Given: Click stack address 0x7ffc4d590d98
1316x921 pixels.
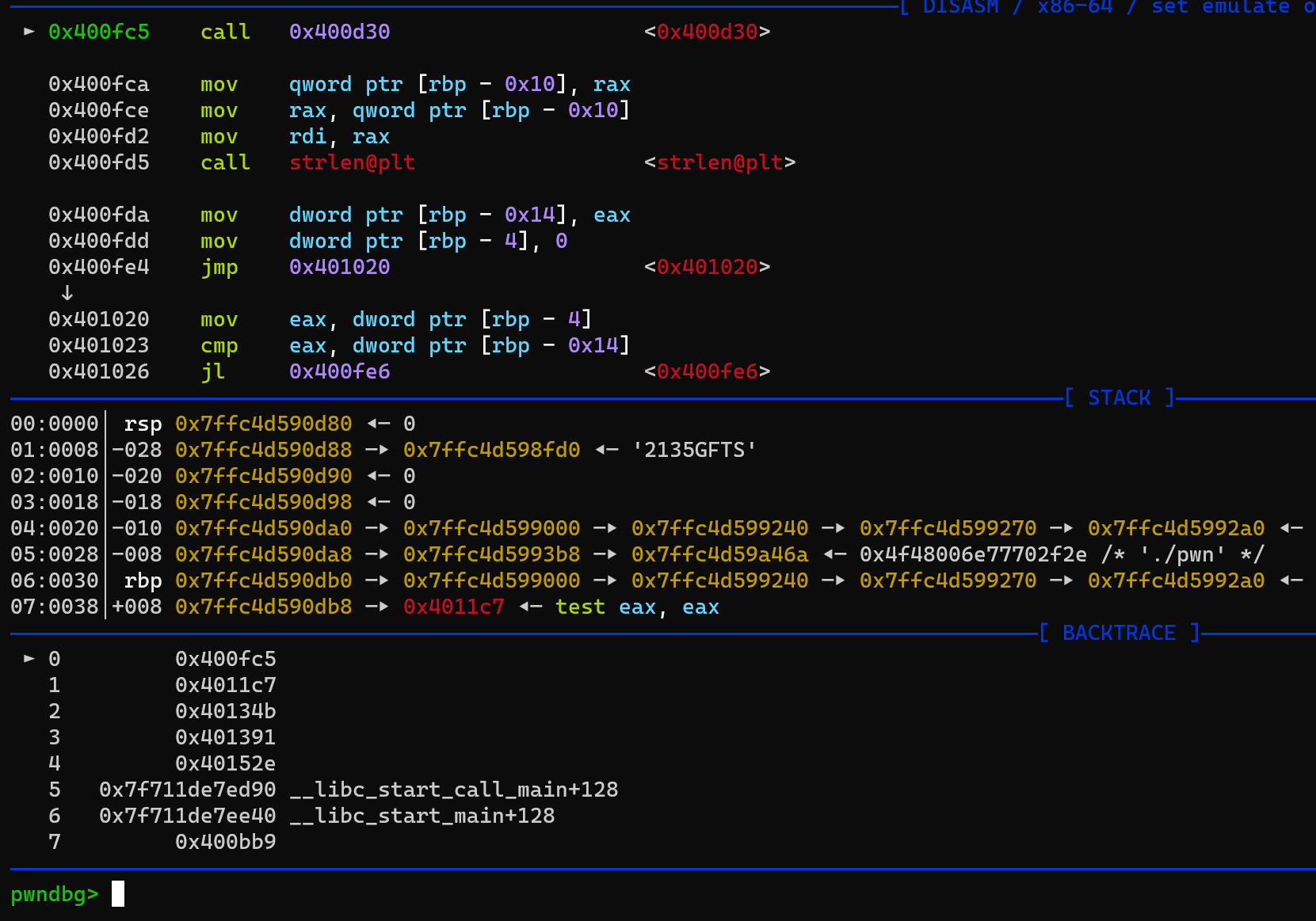Looking at the screenshot, I should click(x=264, y=502).
